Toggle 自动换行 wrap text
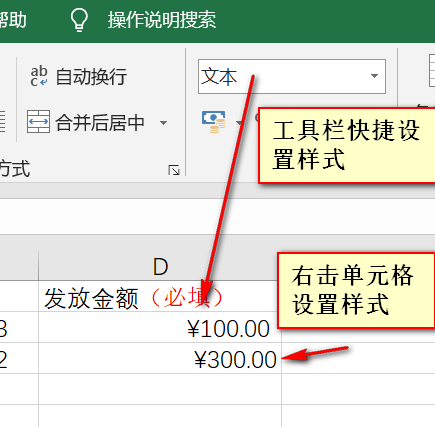The image size is (435, 427). pyautogui.click(x=78, y=76)
